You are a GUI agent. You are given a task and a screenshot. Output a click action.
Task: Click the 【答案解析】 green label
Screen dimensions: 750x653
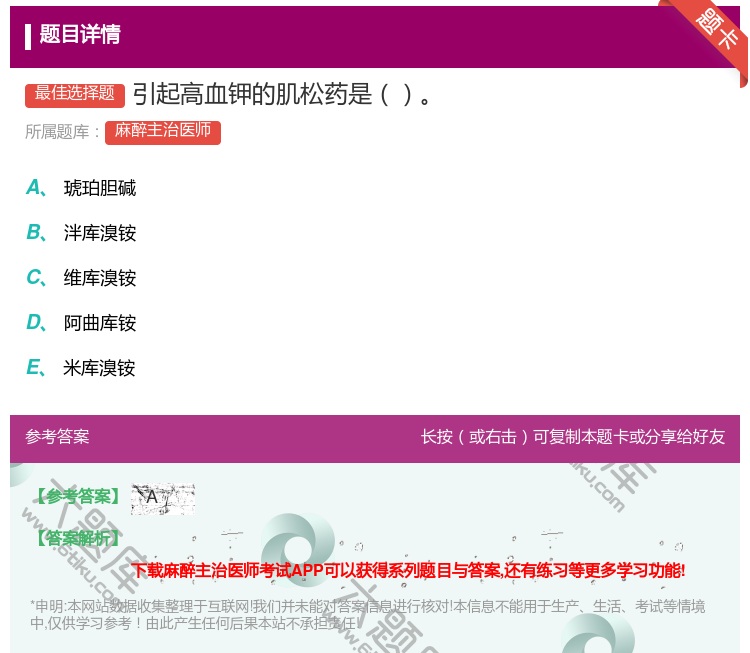tap(76, 538)
